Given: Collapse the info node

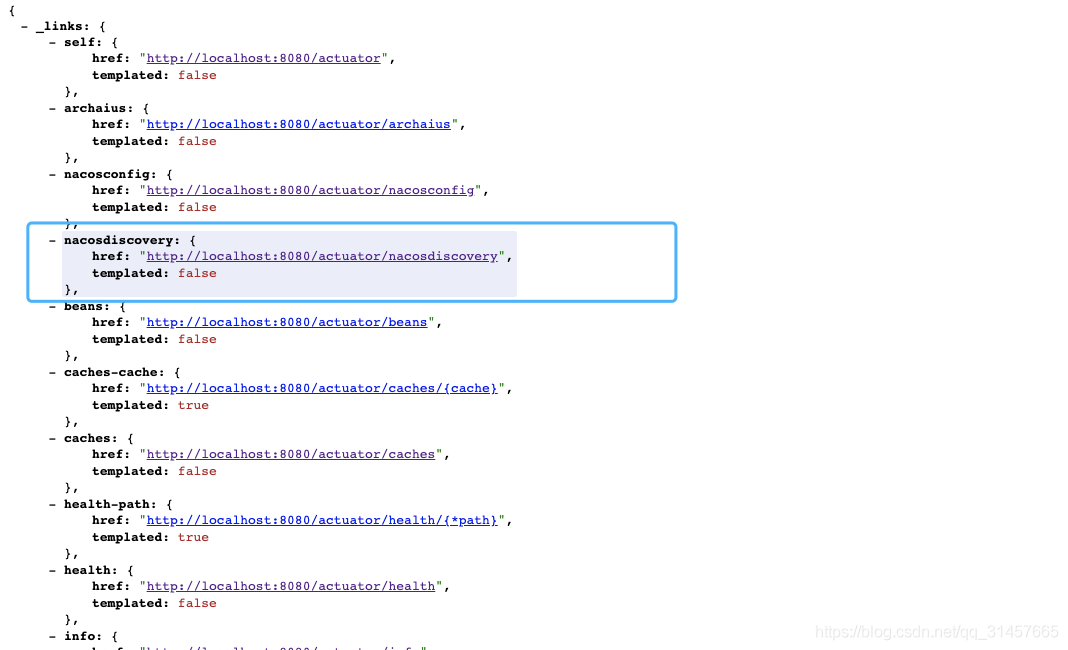Looking at the screenshot, I should coord(52,636).
